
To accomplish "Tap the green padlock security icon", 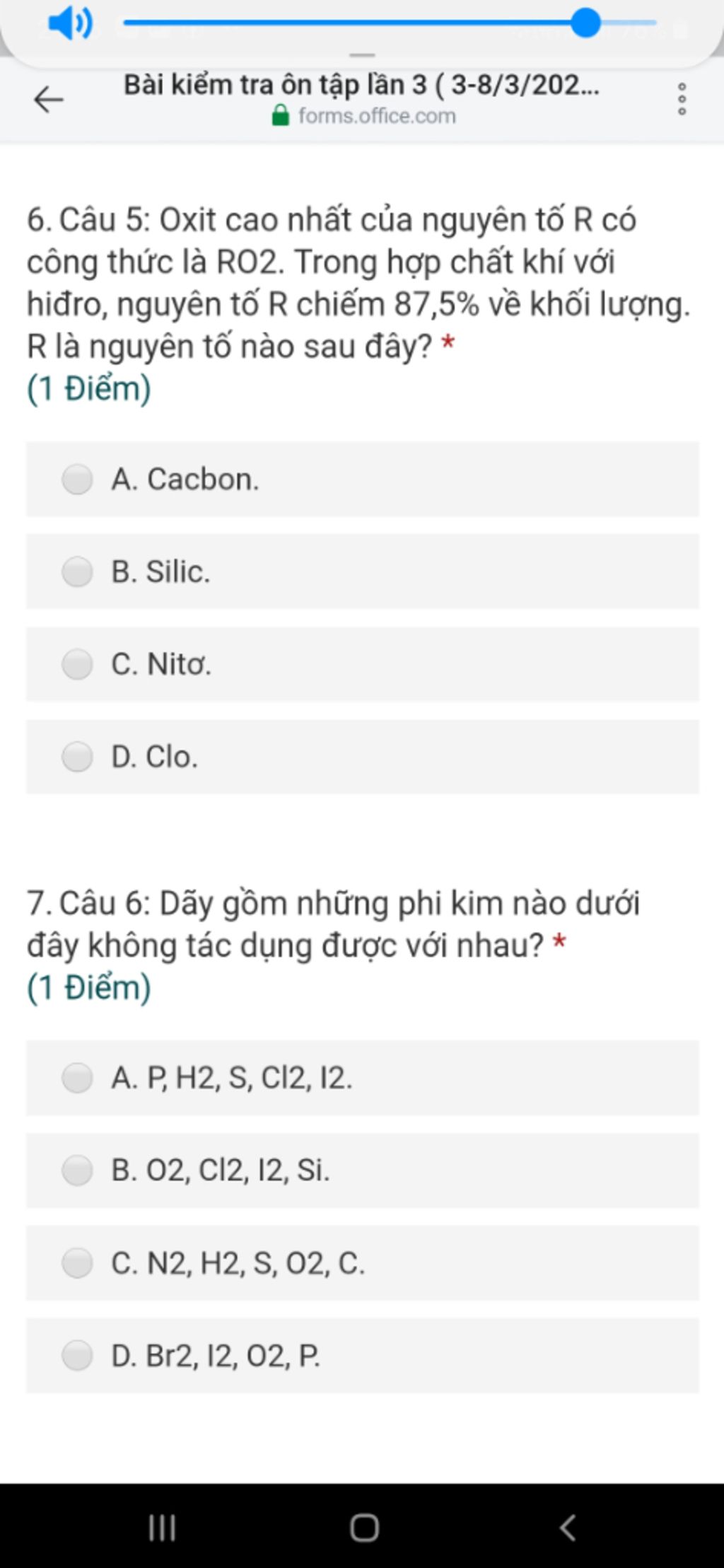I will (x=281, y=115).
